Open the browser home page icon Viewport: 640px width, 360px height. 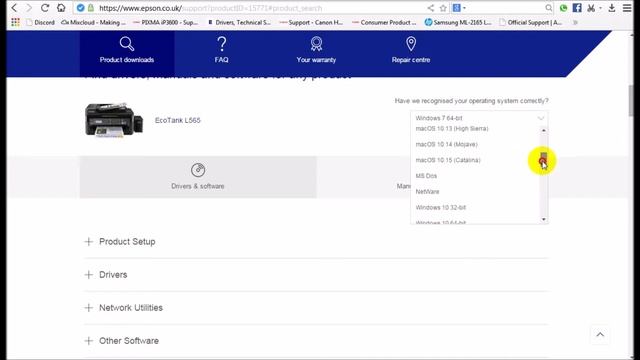coord(61,8)
